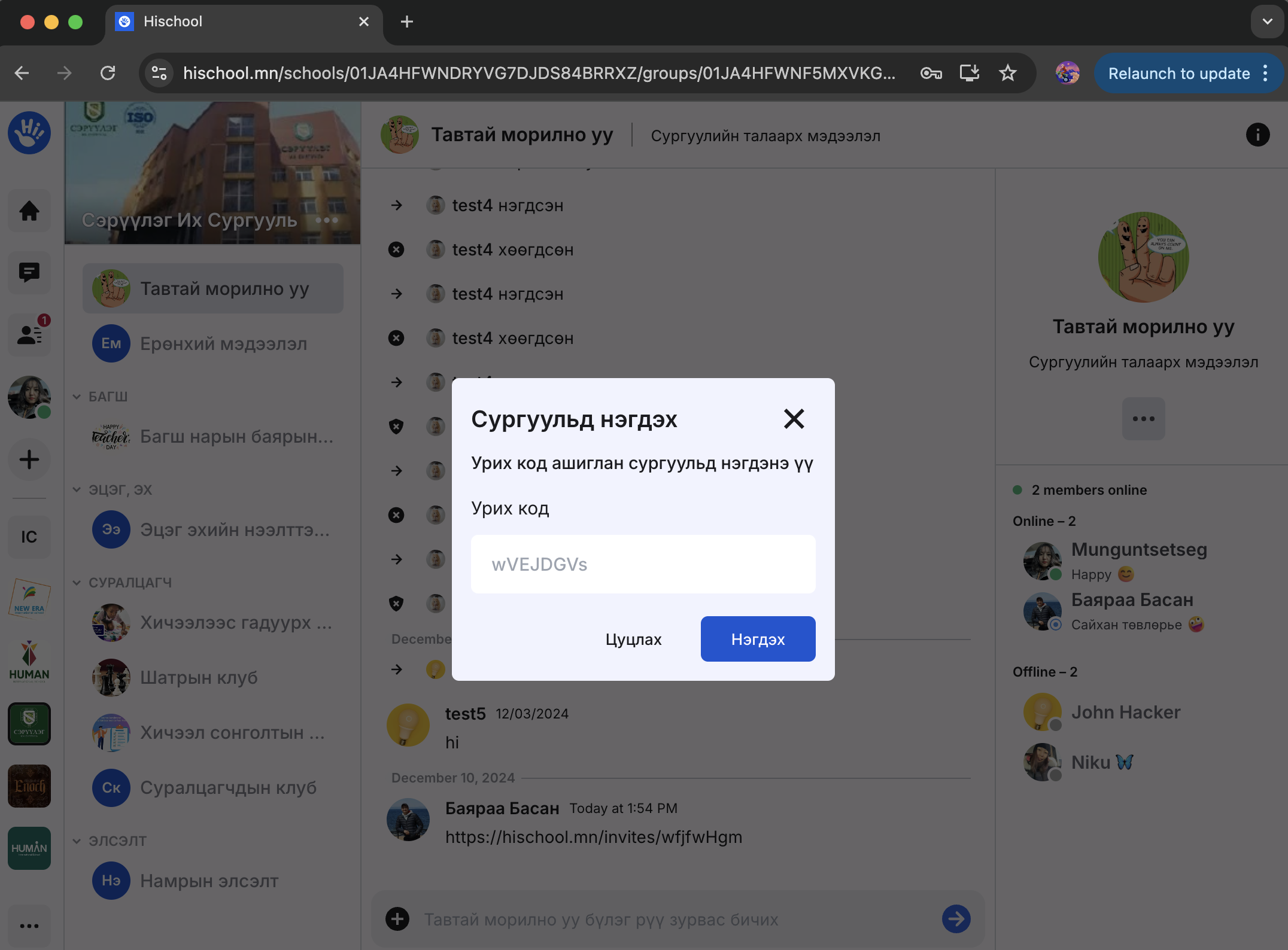
Task: Click the Цуцлах cancel button
Action: tap(633, 639)
